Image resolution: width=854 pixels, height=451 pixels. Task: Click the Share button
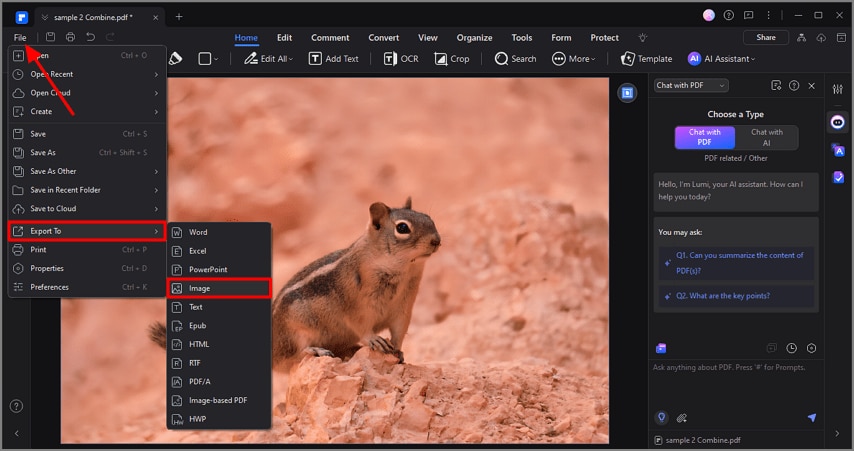(766, 37)
